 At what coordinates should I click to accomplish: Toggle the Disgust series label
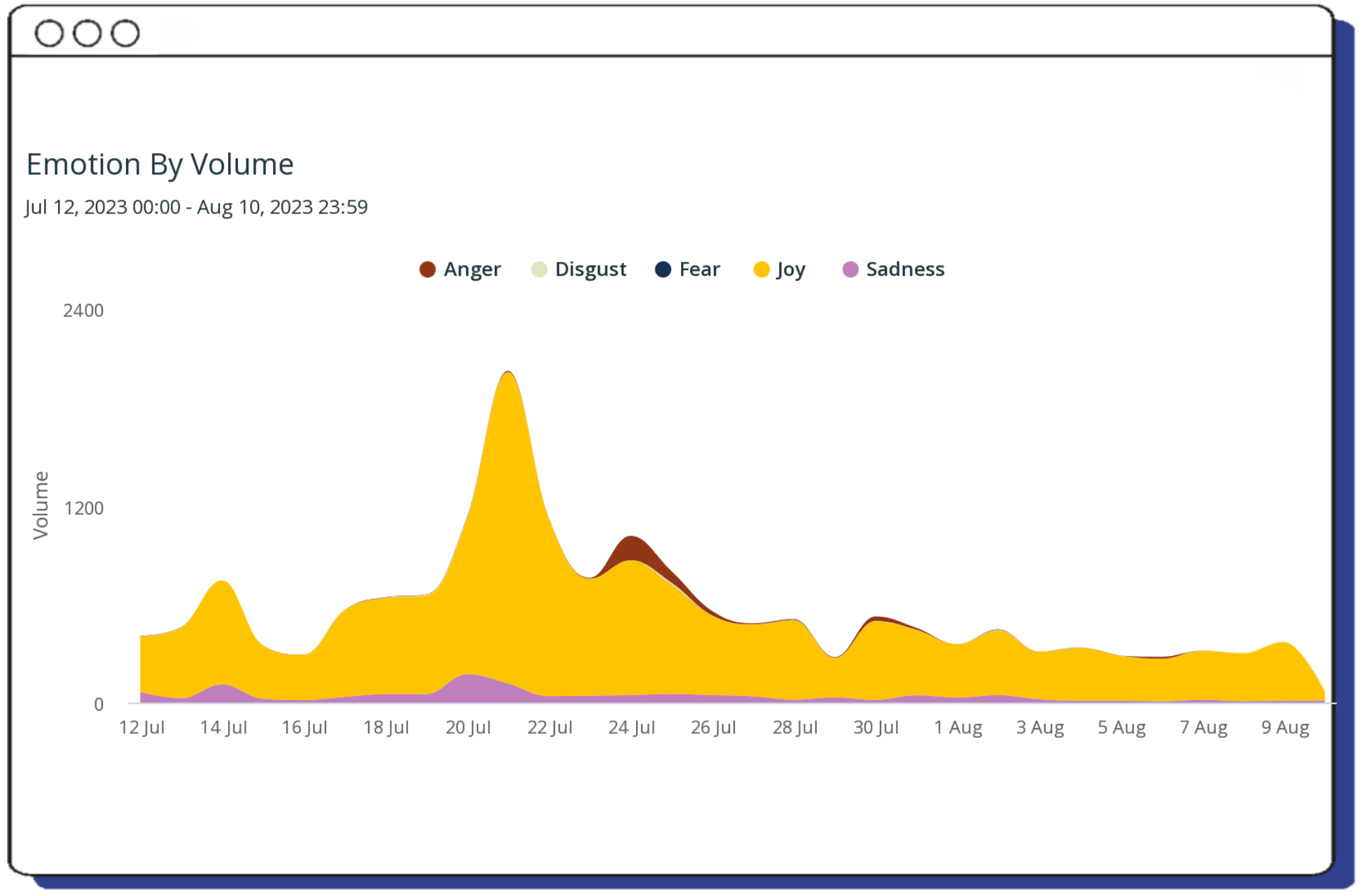coord(590,269)
